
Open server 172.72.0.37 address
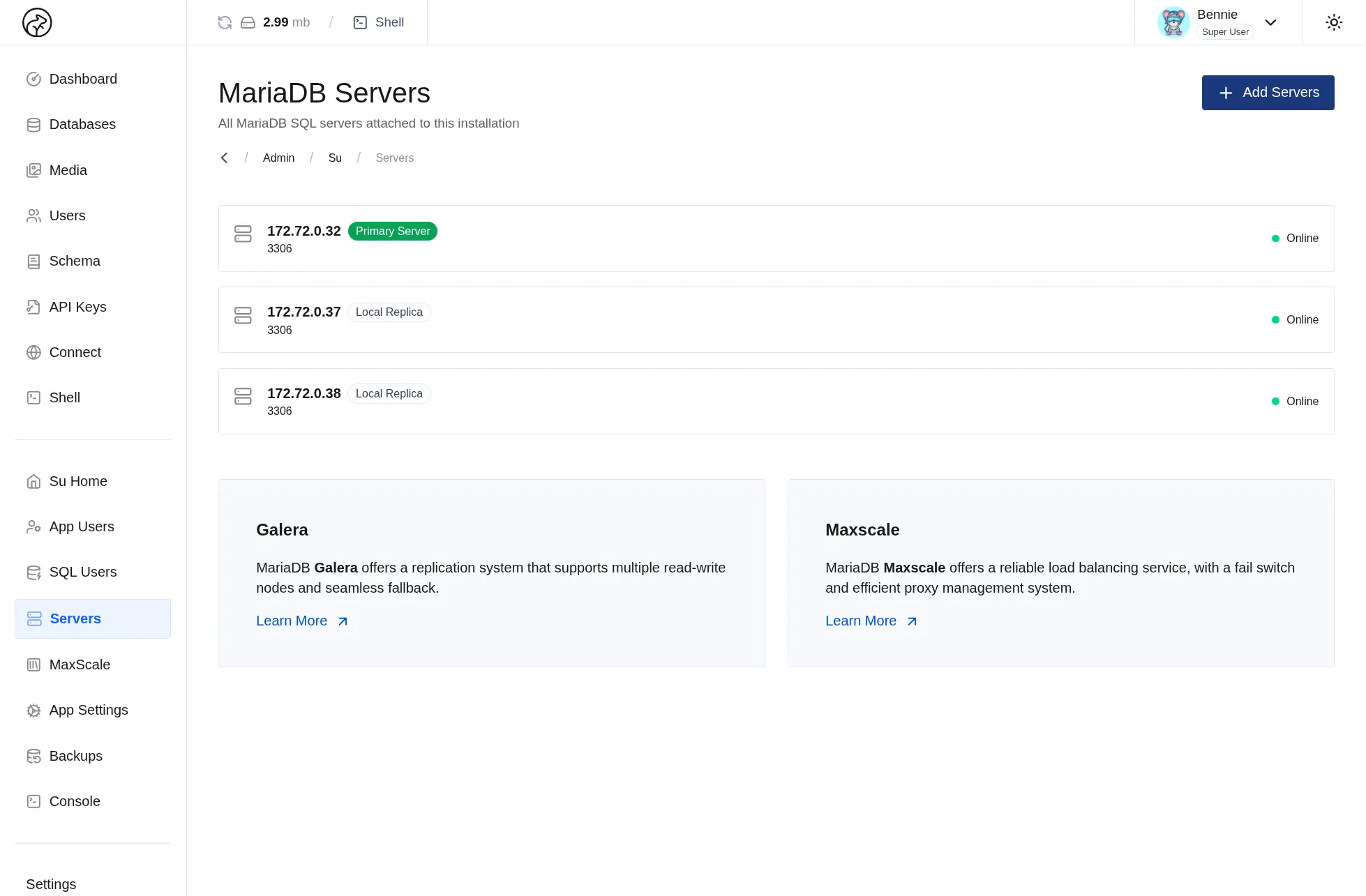(x=304, y=312)
